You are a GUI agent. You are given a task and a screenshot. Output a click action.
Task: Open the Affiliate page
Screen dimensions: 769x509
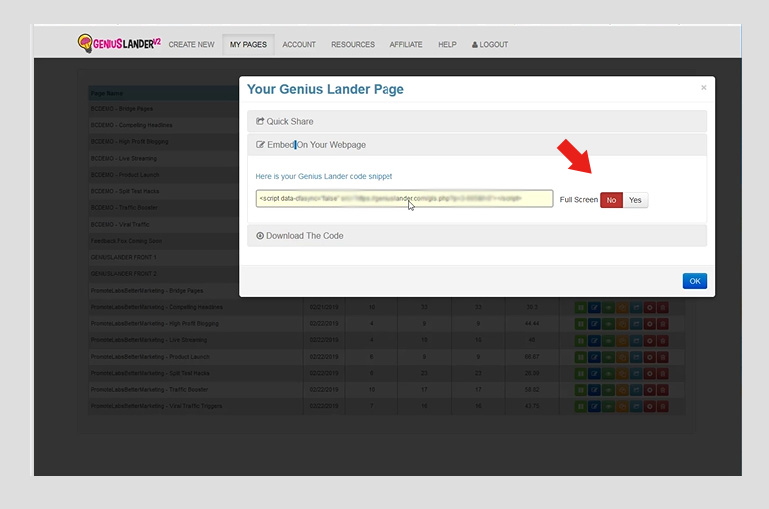point(406,45)
